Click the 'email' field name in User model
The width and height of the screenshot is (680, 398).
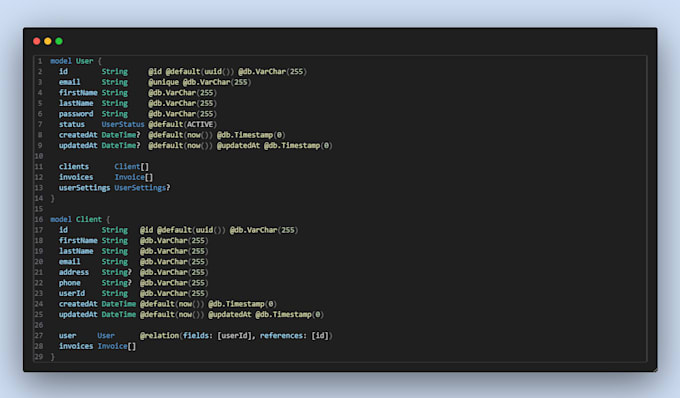click(x=69, y=82)
